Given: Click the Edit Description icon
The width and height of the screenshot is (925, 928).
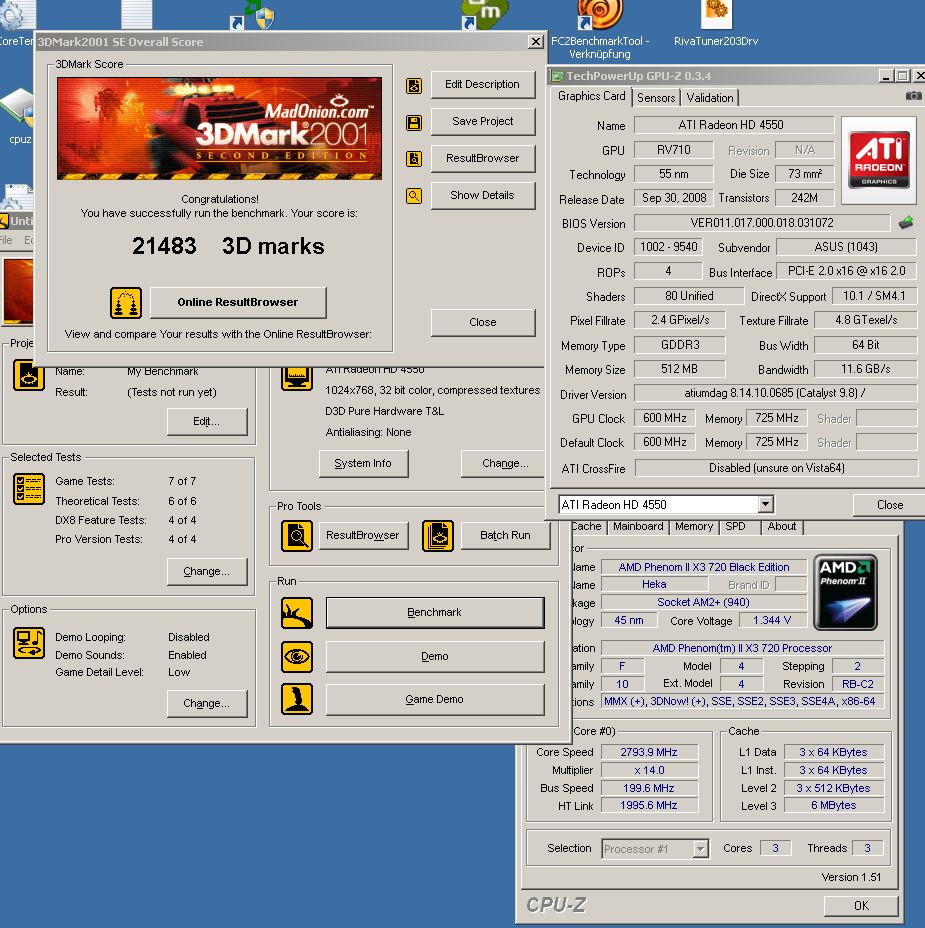Looking at the screenshot, I should [x=414, y=86].
